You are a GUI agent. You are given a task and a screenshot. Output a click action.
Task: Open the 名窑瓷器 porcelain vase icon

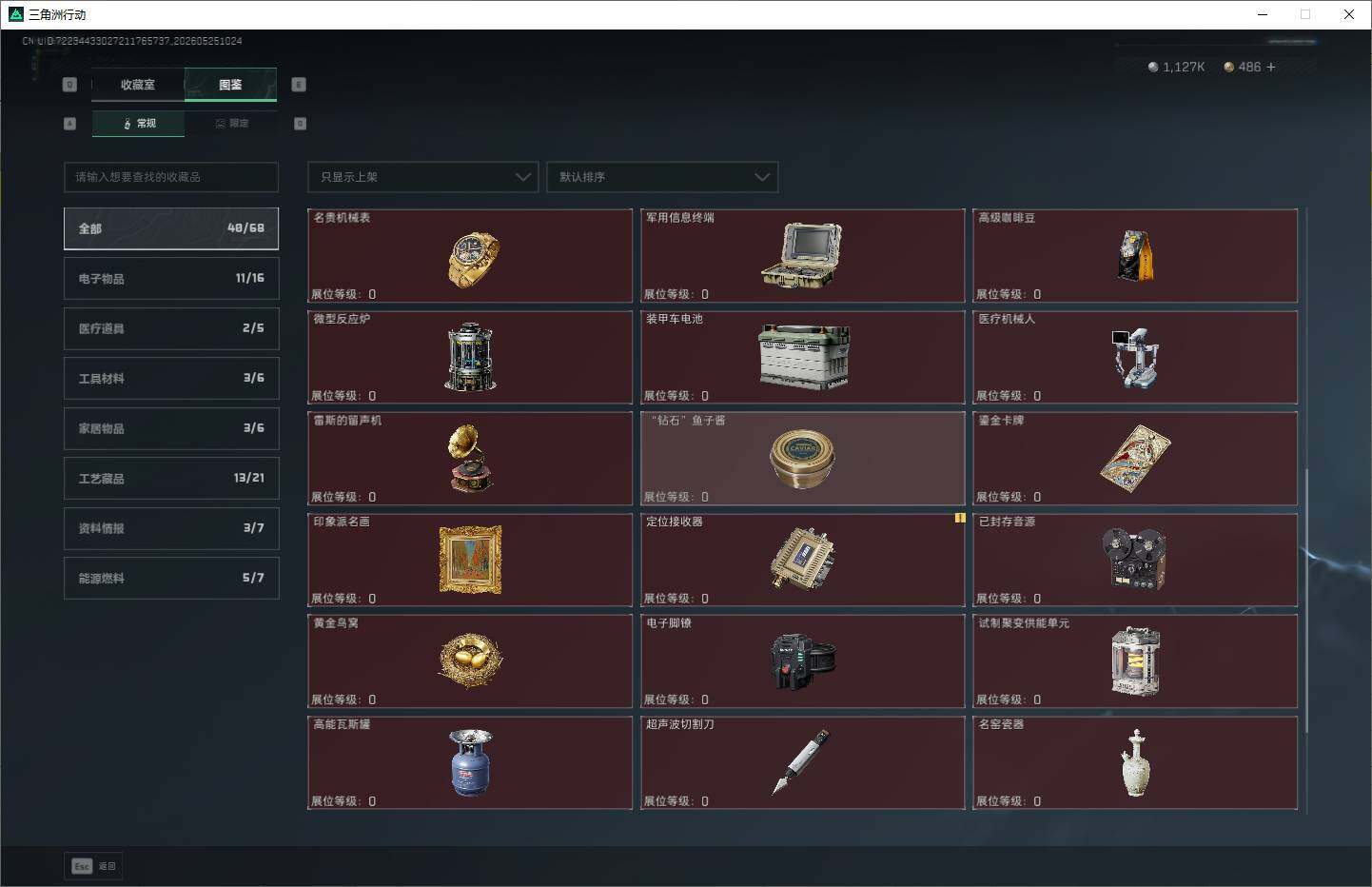(1135, 762)
